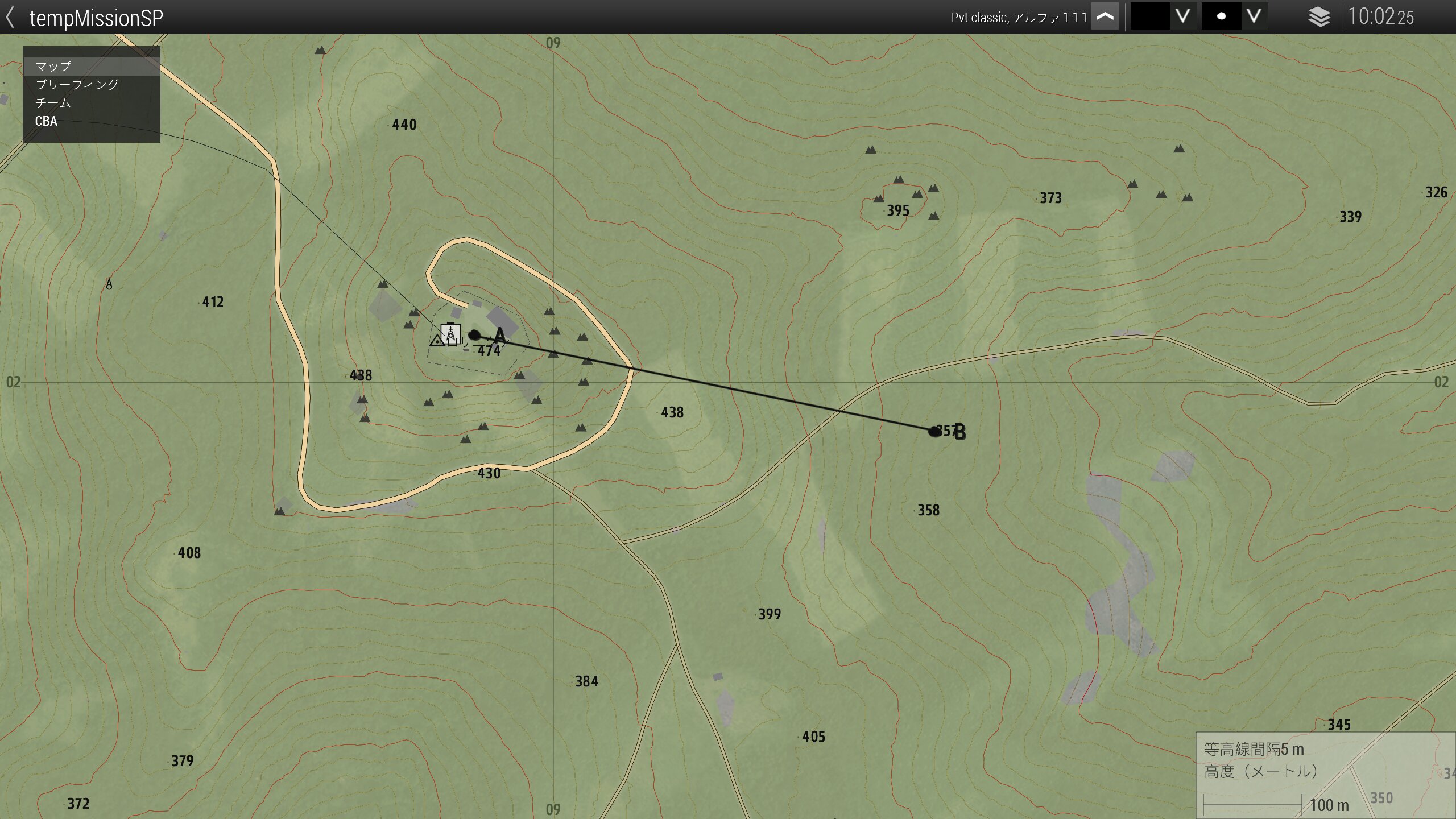1456x819 pixels.
Task: Open the marker shape dropdown arrow
Action: [x=1254, y=17]
